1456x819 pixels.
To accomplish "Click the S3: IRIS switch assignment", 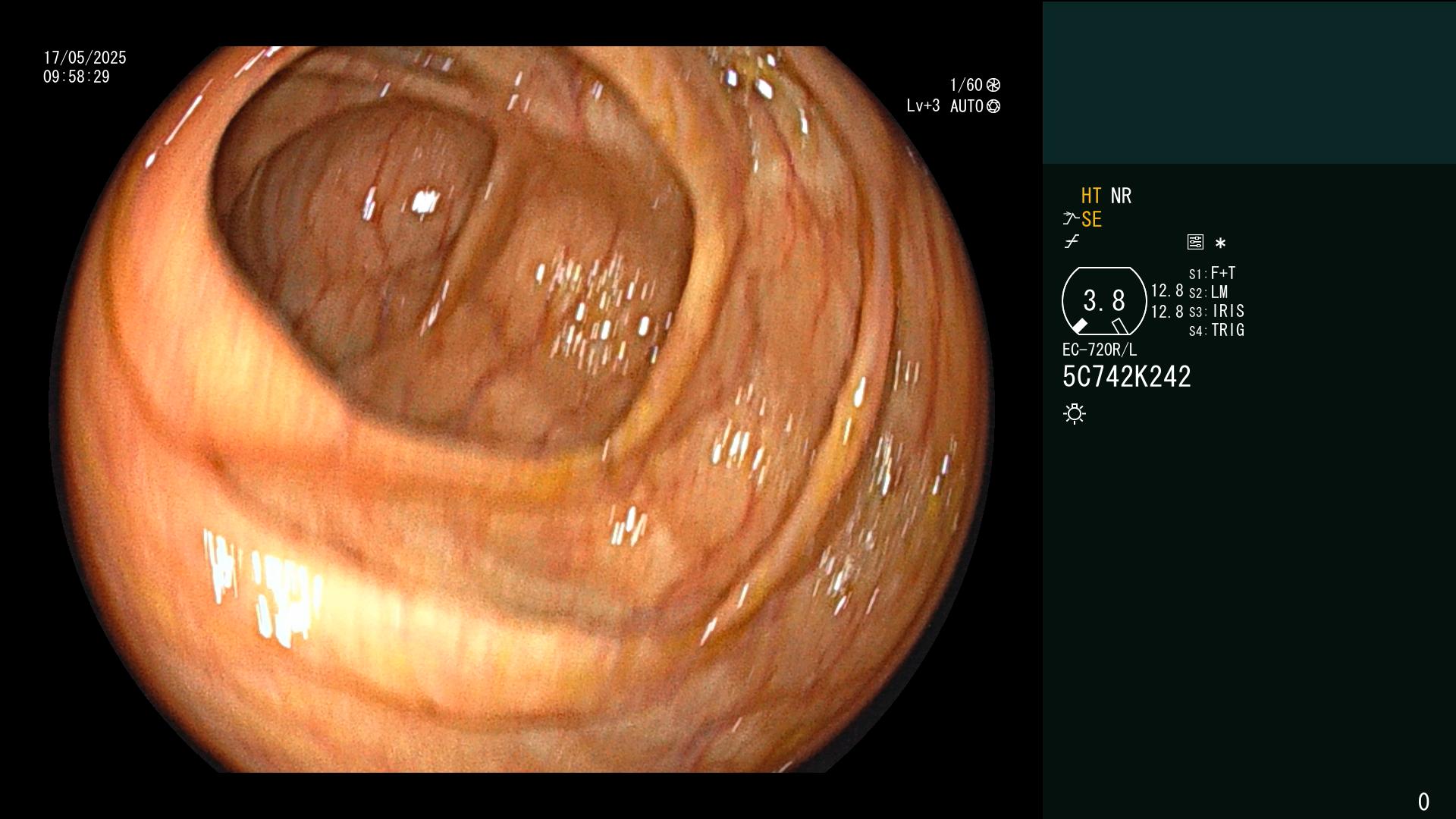I will [1217, 311].
